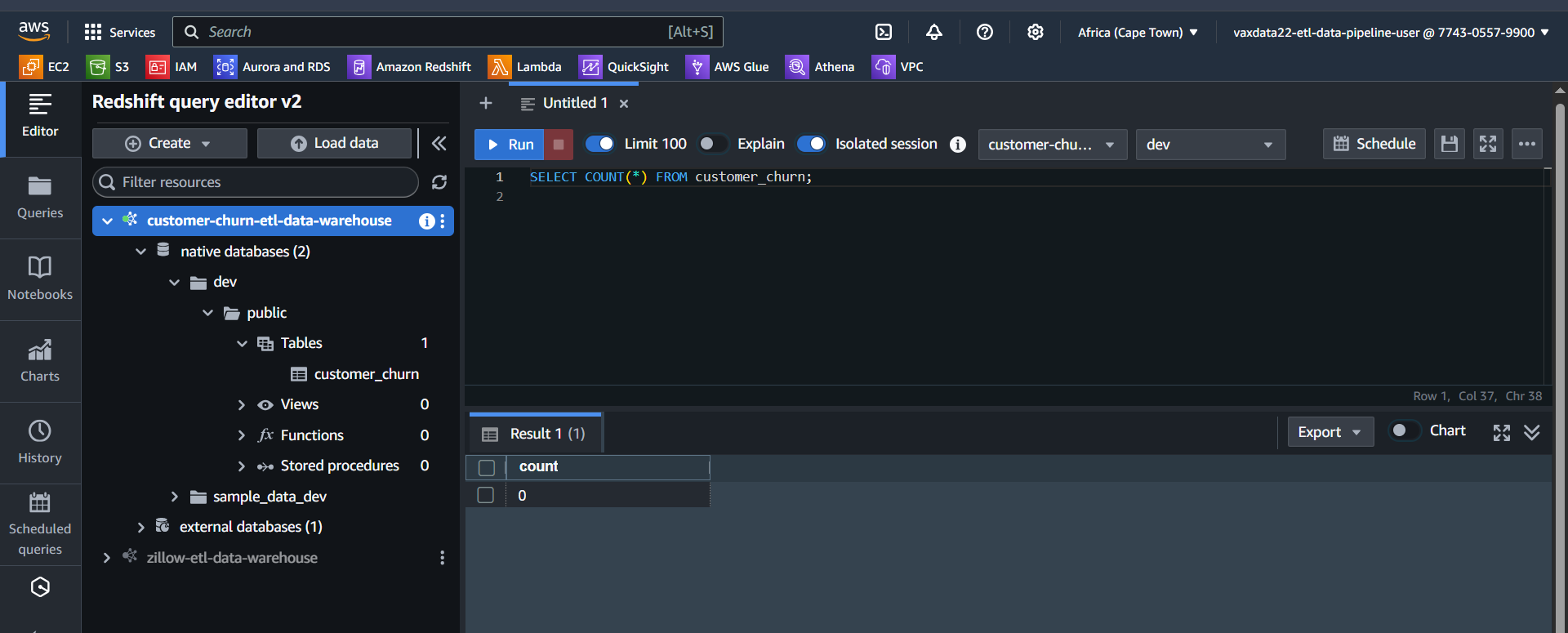Open the Athena shortcut

point(821,67)
